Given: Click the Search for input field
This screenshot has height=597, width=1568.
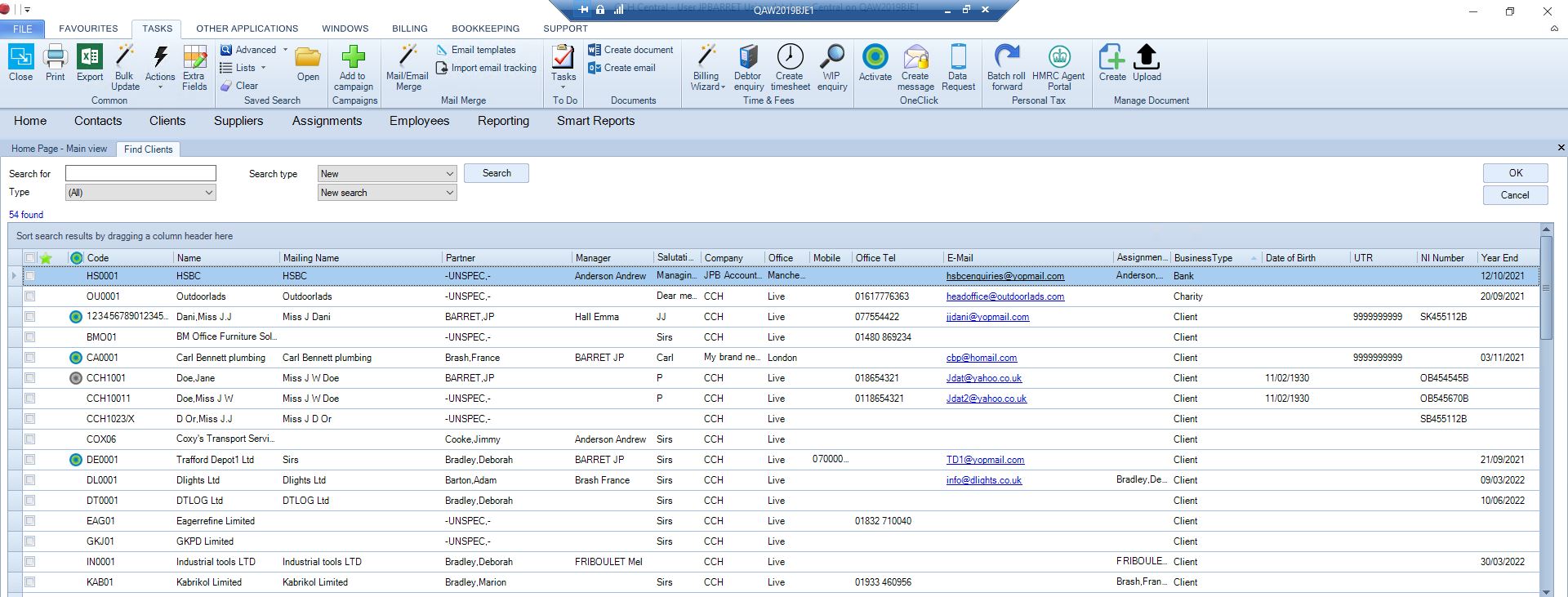Looking at the screenshot, I should tap(140, 173).
